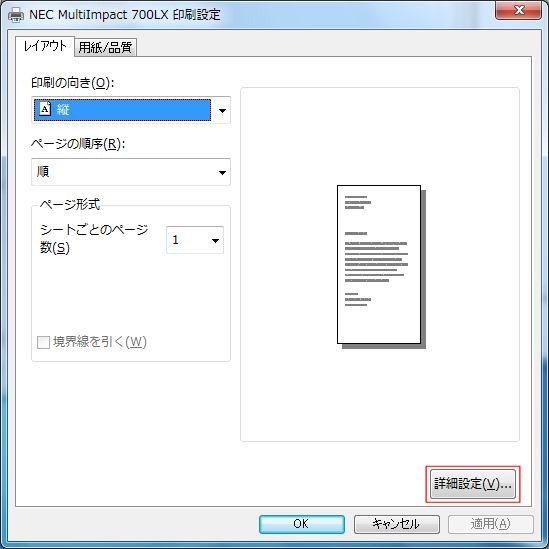Click the 境界線を引く(W) label text

pos(100,342)
